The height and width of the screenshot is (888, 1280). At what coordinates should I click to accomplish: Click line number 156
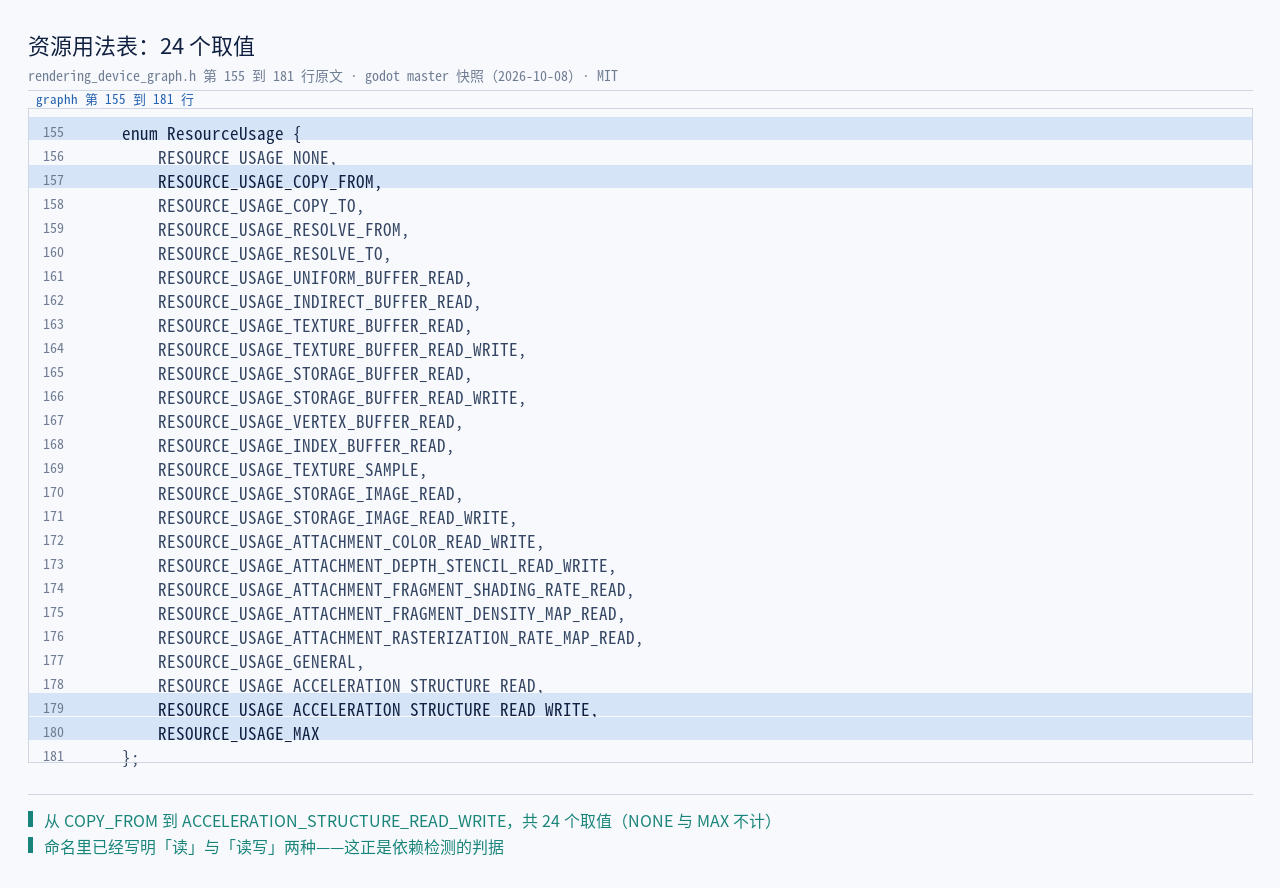pyautogui.click(x=53, y=157)
